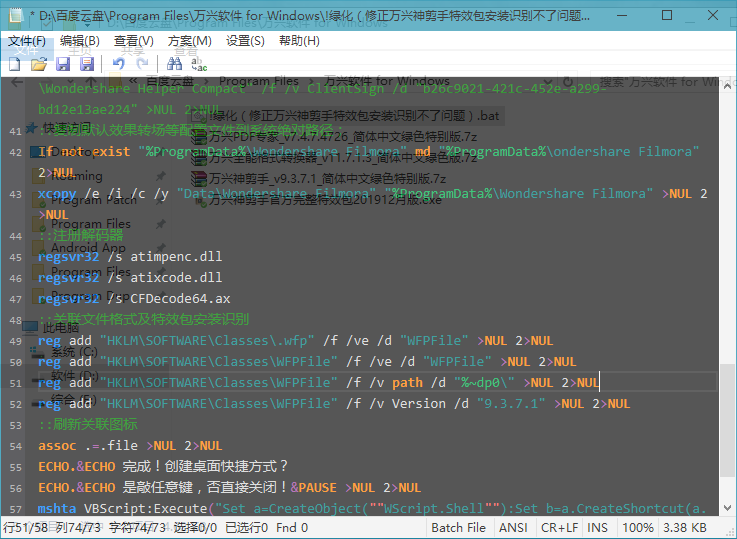Click 'bd12e13ae224' GUID continuation text
Image resolution: width=737 pixels, height=539 pixels.
[87, 109]
